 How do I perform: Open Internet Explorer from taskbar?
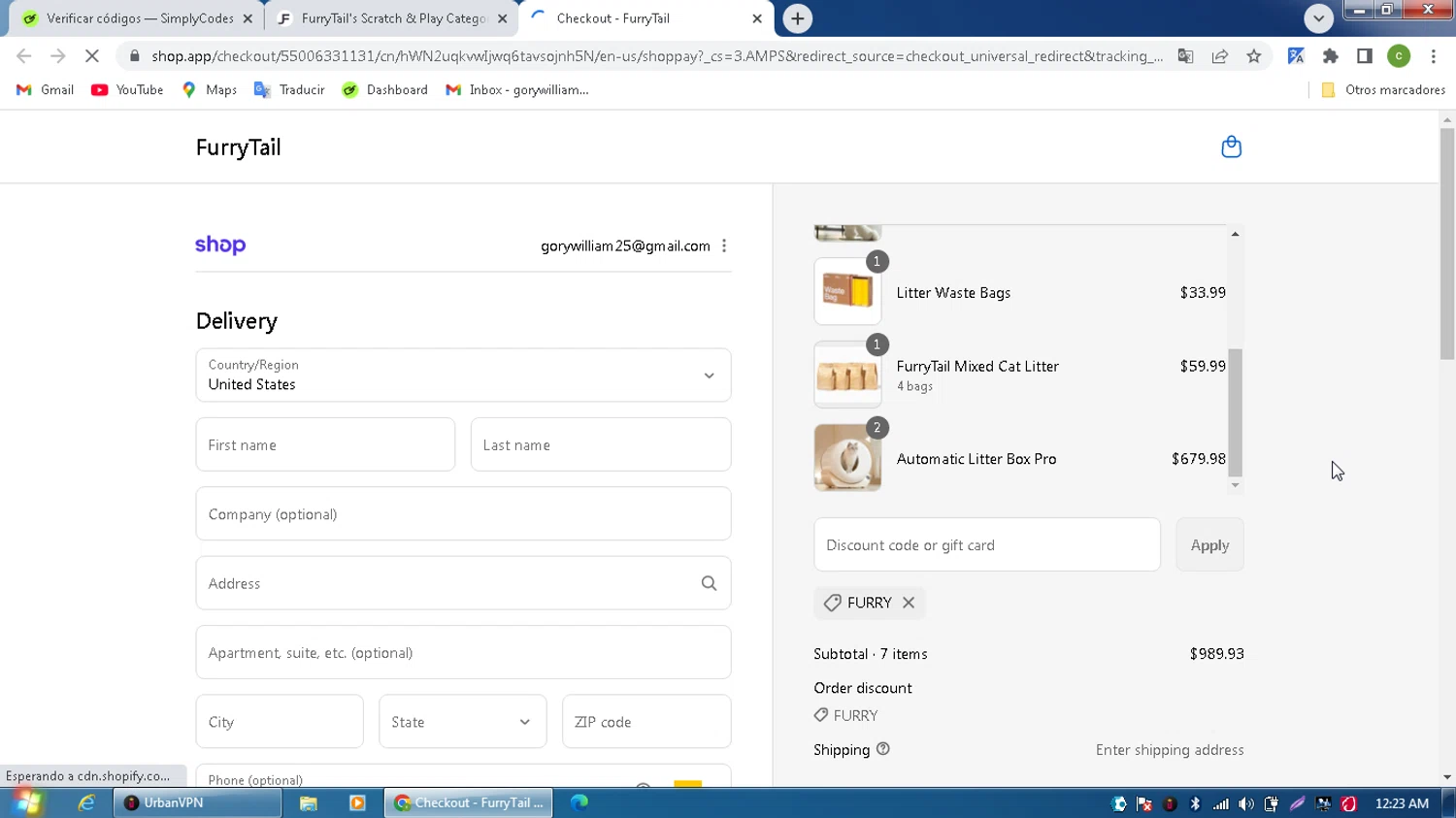[x=86, y=802]
